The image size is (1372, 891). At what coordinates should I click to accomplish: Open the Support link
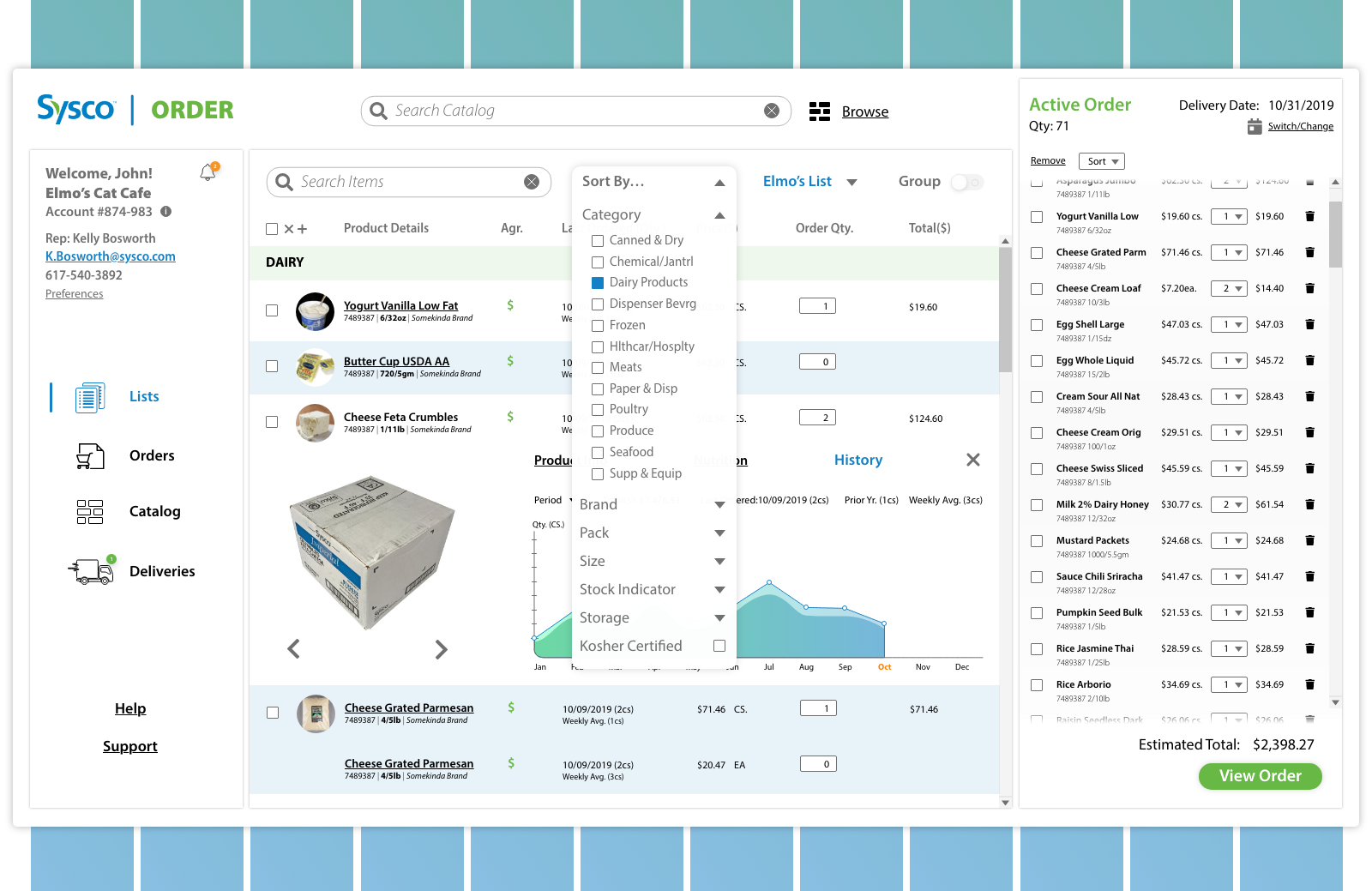(x=130, y=746)
